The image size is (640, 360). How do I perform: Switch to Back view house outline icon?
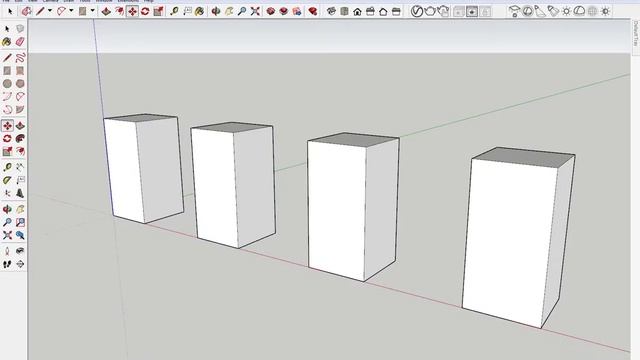click(383, 11)
